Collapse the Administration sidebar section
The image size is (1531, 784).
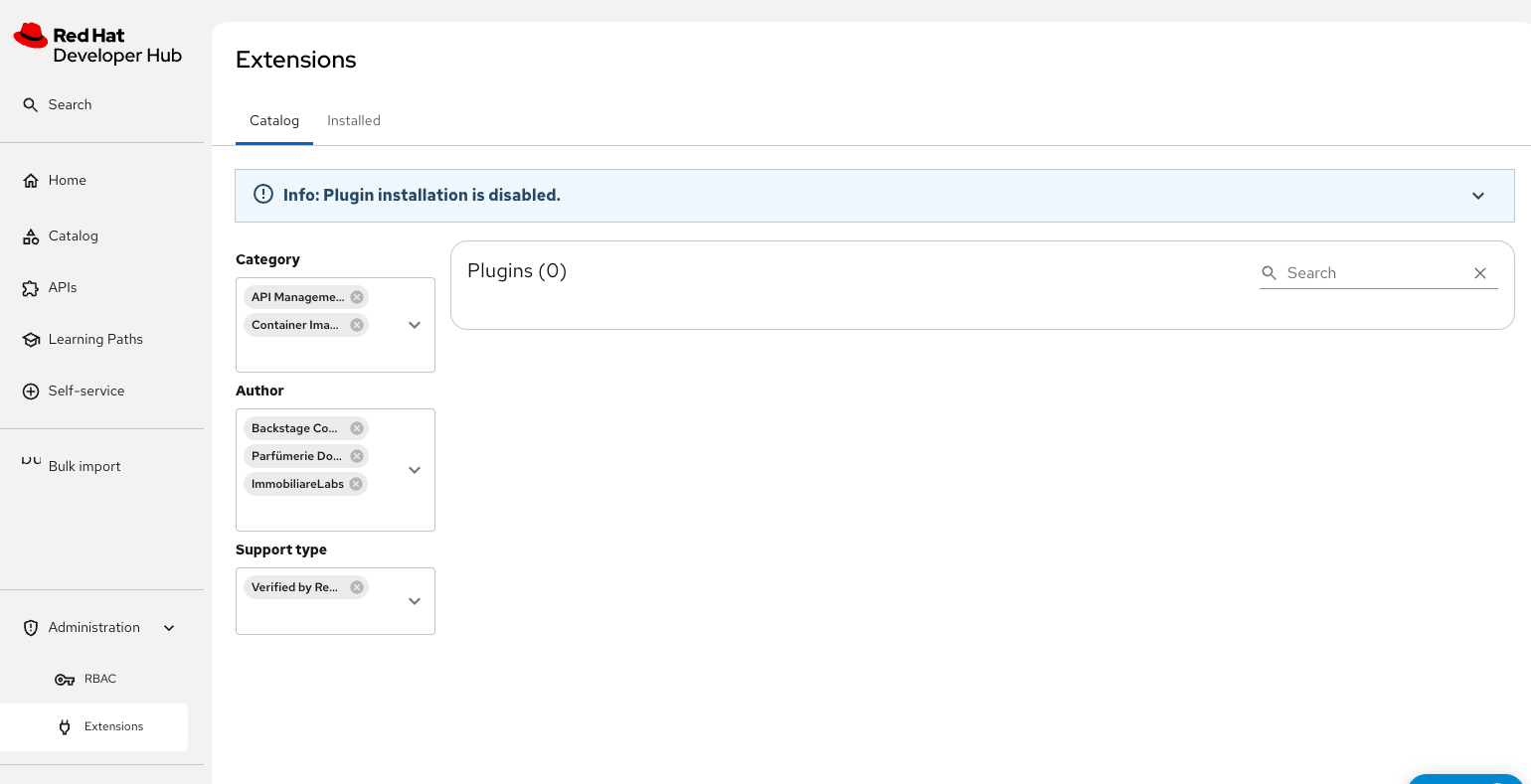(x=169, y=628)
